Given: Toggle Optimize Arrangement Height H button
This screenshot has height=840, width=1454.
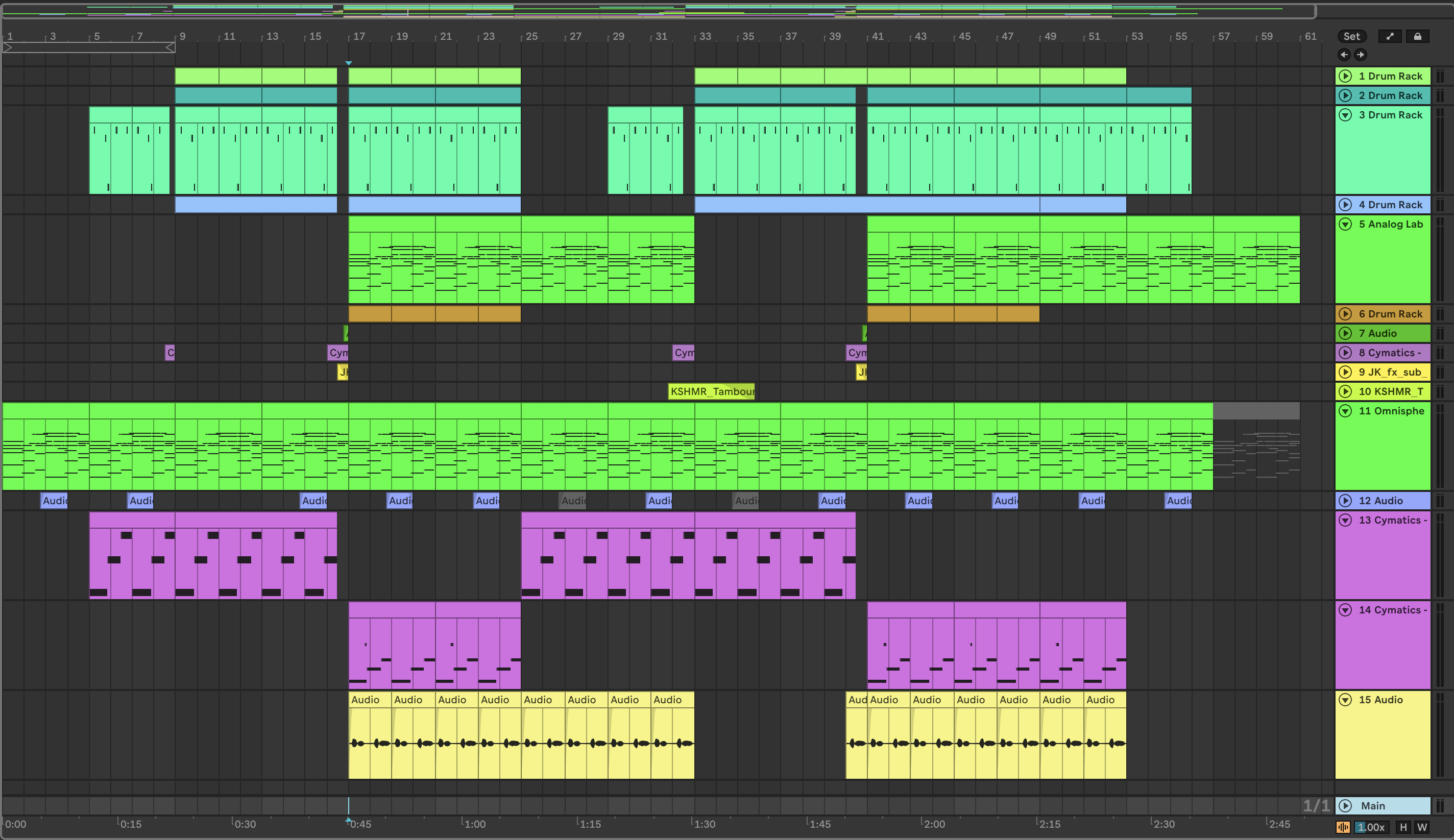Looking at the screenshot, I should [1403, 827].
